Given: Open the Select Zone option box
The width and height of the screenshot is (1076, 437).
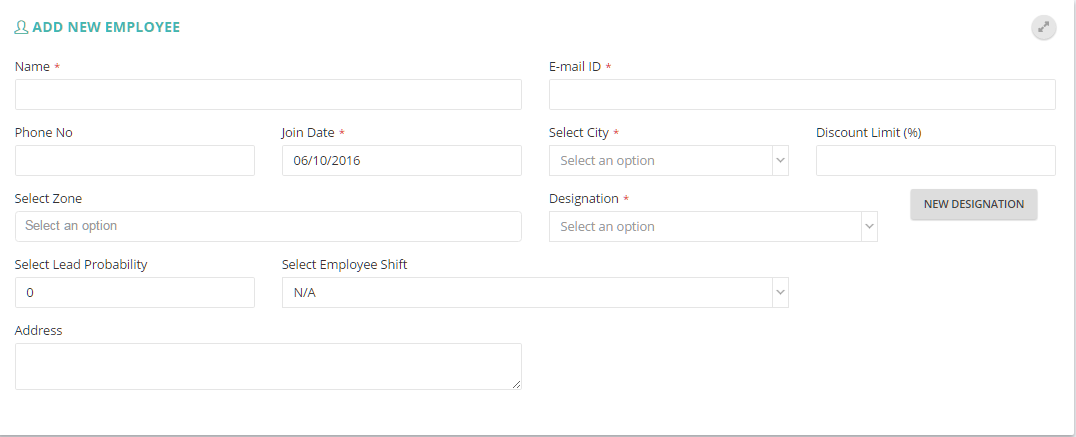Looking at the screenshot, I should pos(268,226).
